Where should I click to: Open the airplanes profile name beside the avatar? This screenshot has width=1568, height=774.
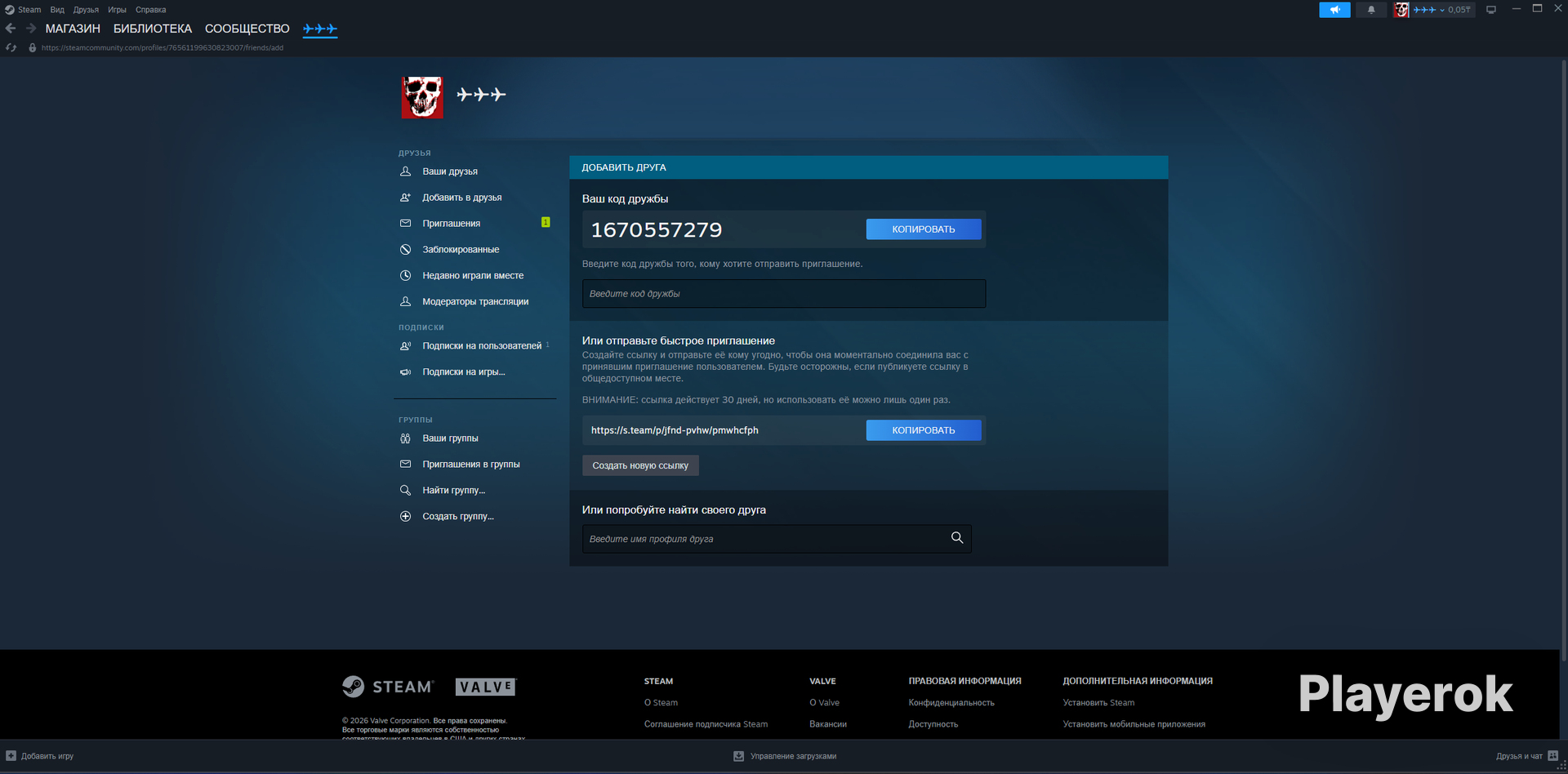[x=481, y=95]
